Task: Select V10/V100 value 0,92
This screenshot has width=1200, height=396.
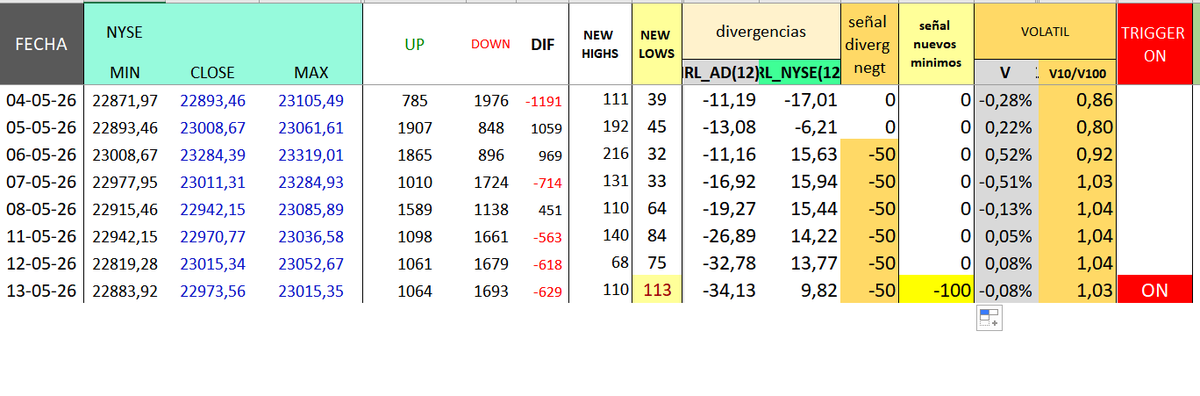Action: click(x=1095, y=154)
